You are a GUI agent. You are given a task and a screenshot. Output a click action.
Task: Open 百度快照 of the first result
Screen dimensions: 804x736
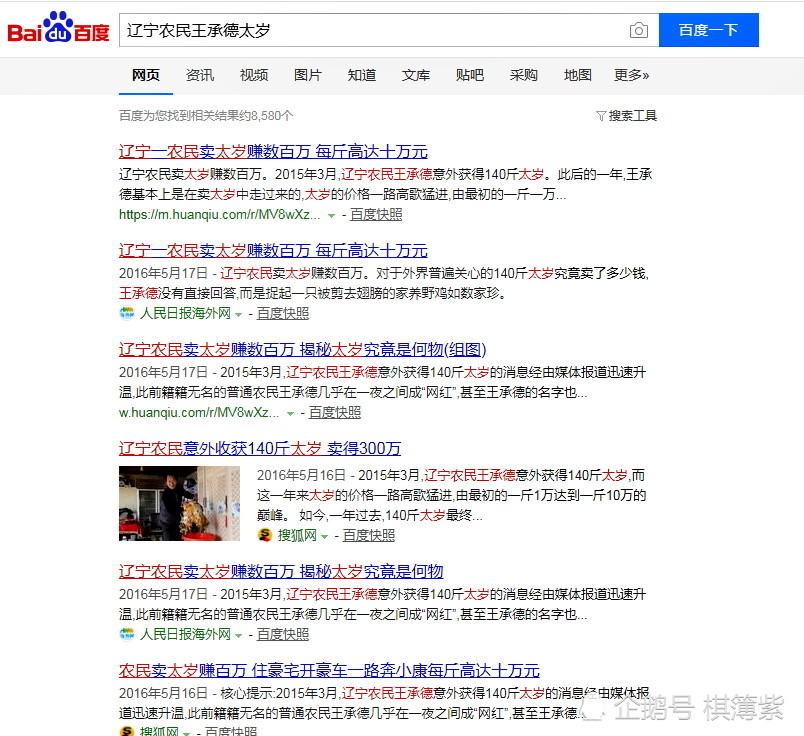[x=376, y=214]
